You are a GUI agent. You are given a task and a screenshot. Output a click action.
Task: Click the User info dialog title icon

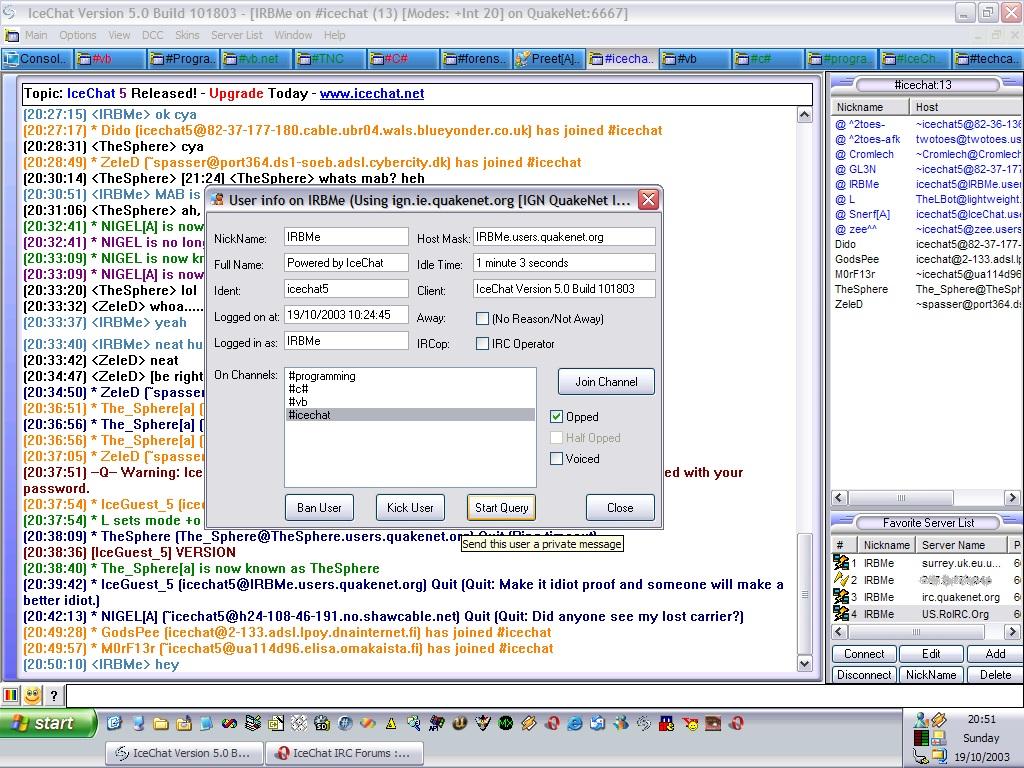(x=218, y=200)
